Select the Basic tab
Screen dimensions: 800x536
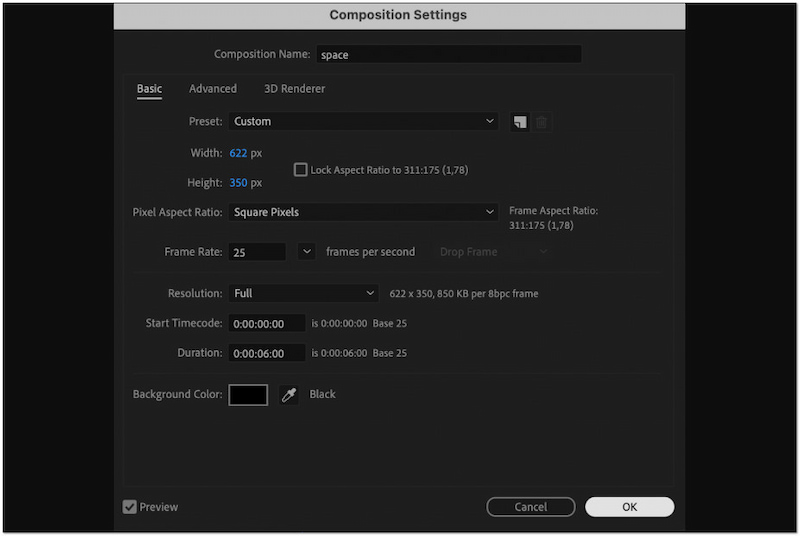point(149,89)
